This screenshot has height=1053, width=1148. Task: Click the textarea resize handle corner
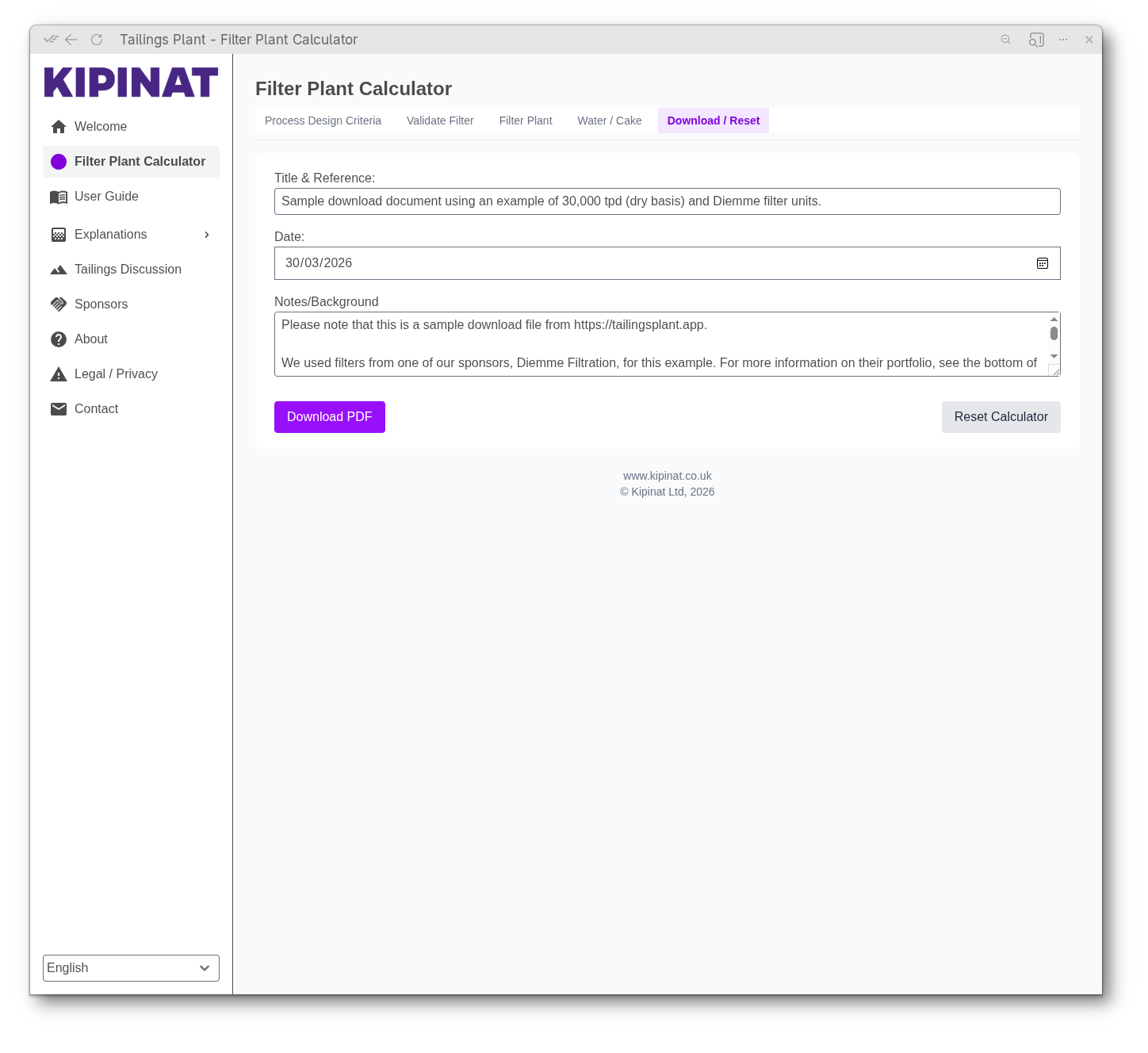click(x=1054, y=371)
